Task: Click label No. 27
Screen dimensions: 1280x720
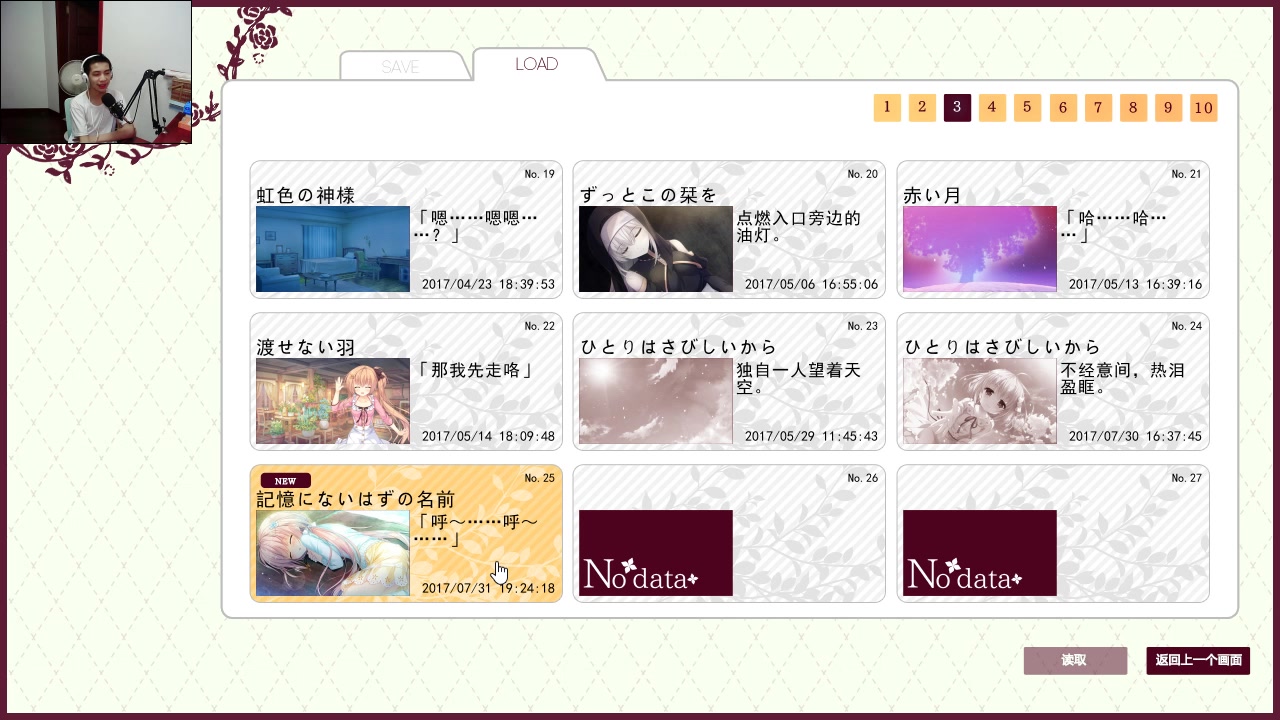Action: pyautogui.click(x=1187, y=478)
